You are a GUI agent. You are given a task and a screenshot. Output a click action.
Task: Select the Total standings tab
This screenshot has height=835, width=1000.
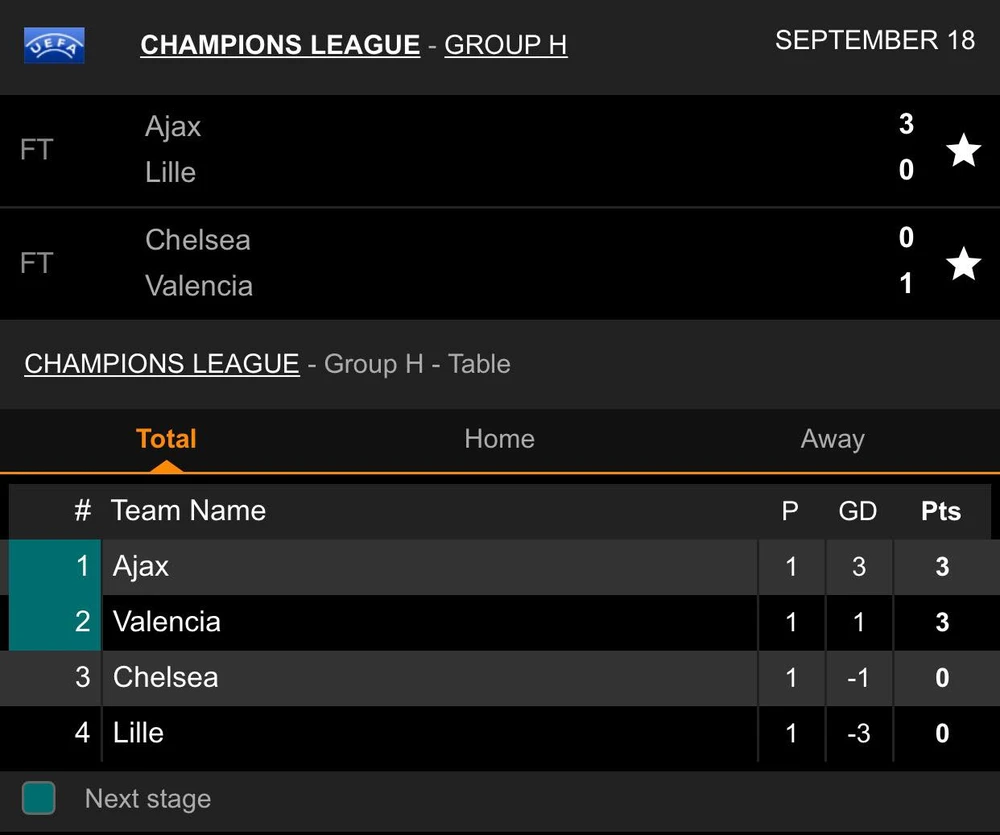tap(166, 439)
